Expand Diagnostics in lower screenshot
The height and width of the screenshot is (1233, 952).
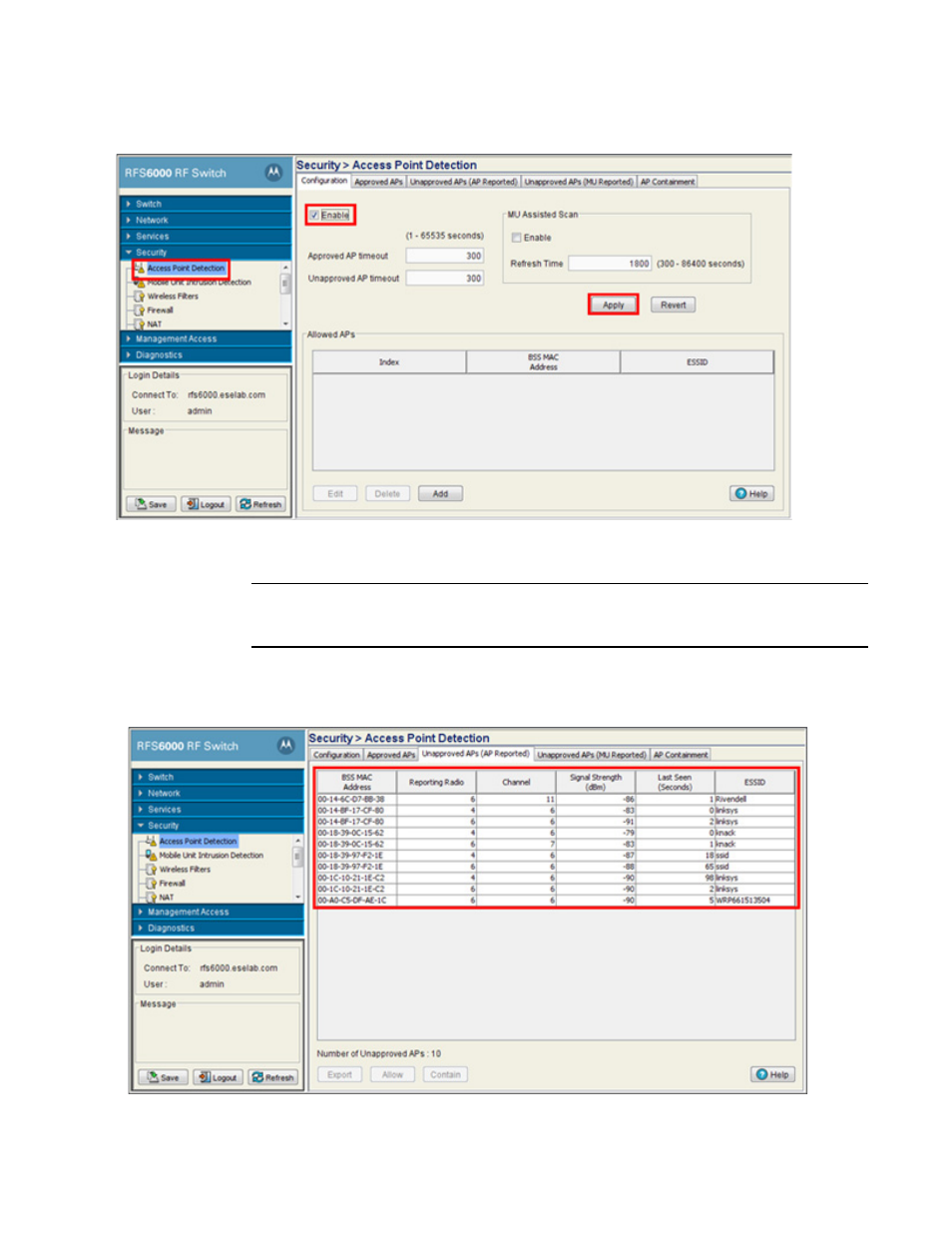pyautogui.click(x=218, y=927)
